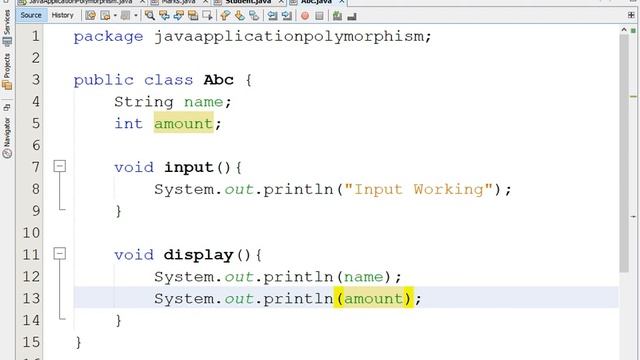
Task: Click highlighted 'amount' on line 5
Action: tap(183, 123)
